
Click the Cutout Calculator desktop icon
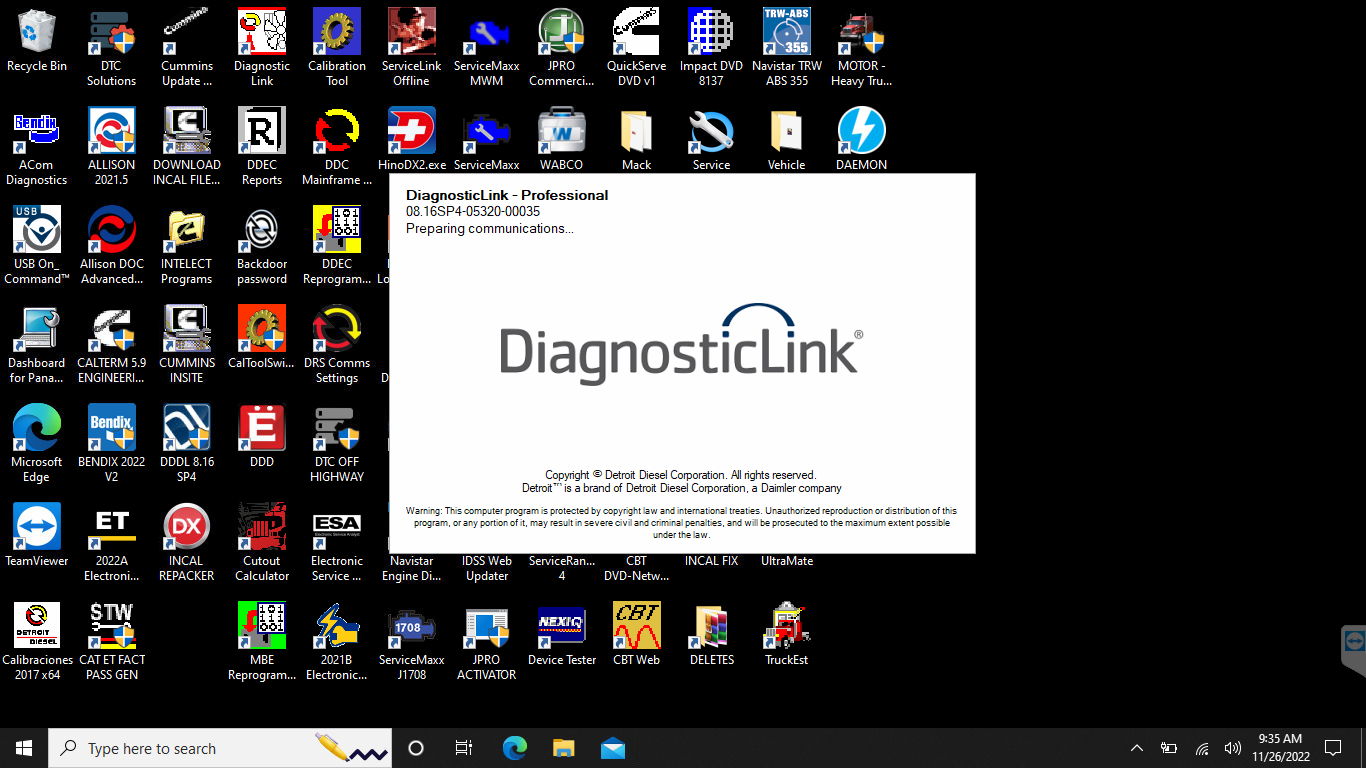[x=262, y=528]
